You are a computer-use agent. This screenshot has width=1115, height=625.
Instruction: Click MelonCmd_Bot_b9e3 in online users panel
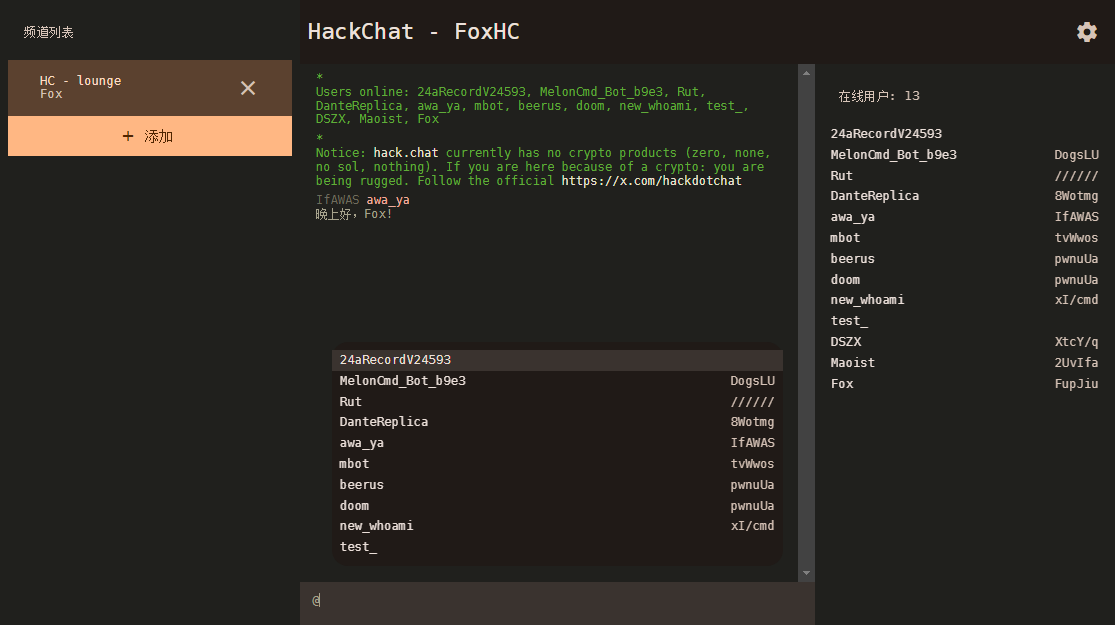click(x=893, y=155)
